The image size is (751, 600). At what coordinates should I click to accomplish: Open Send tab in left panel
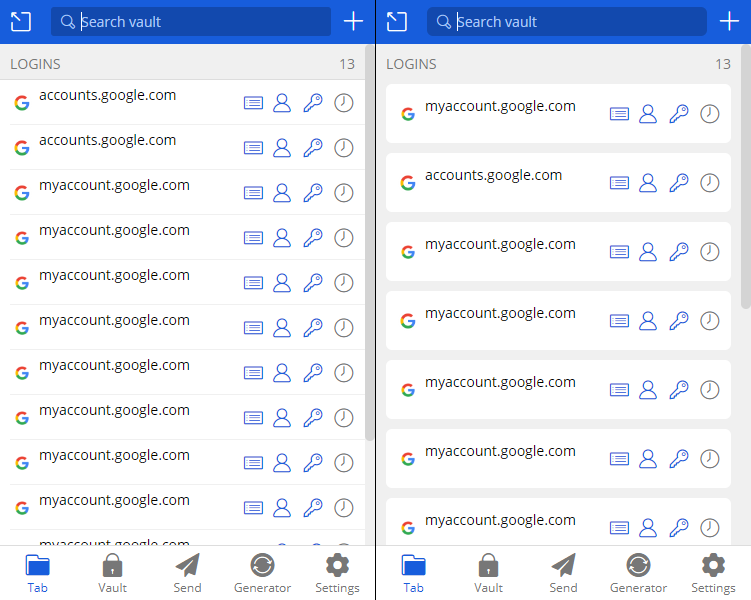click(187, 573)
